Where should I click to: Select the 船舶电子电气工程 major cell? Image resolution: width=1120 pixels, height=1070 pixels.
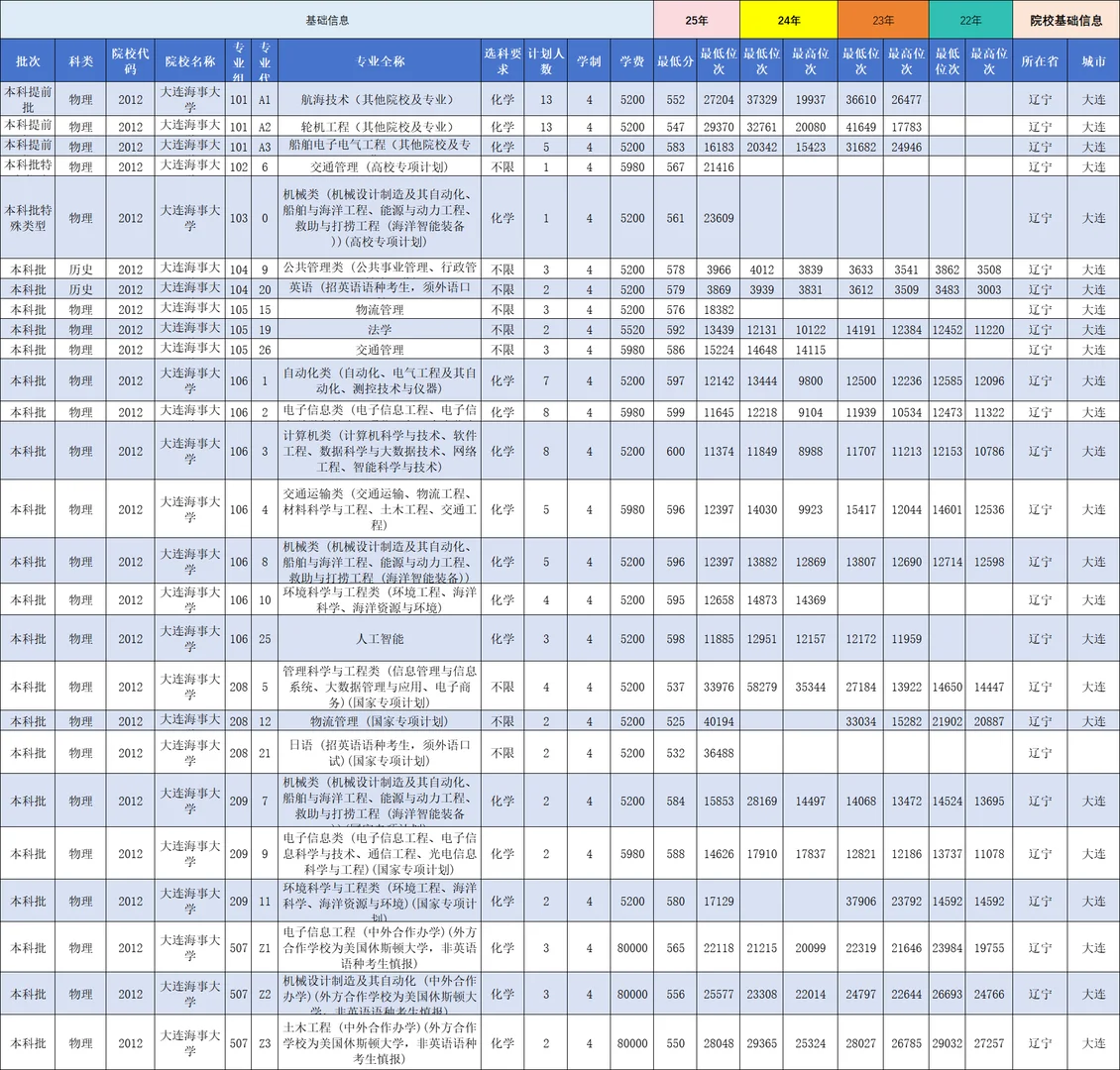click(380, 147)
